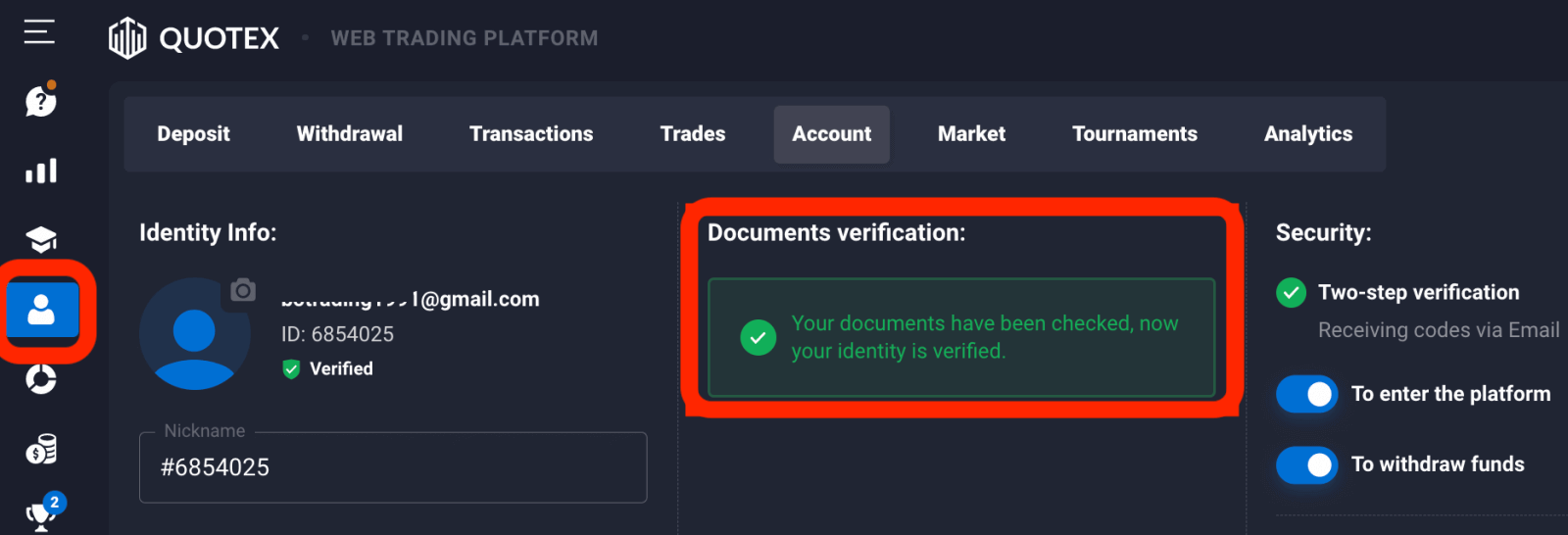Click the WEB TRADING PLATFORM header text
This screenshot has width=1568, height=535.
pyautogui.click(x=465, y=38)
